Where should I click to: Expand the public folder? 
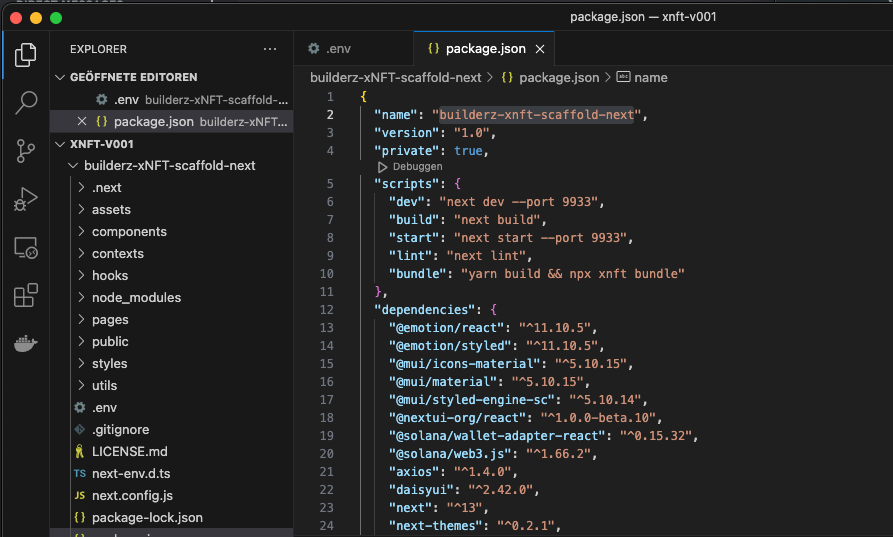[x=81, y=341]
